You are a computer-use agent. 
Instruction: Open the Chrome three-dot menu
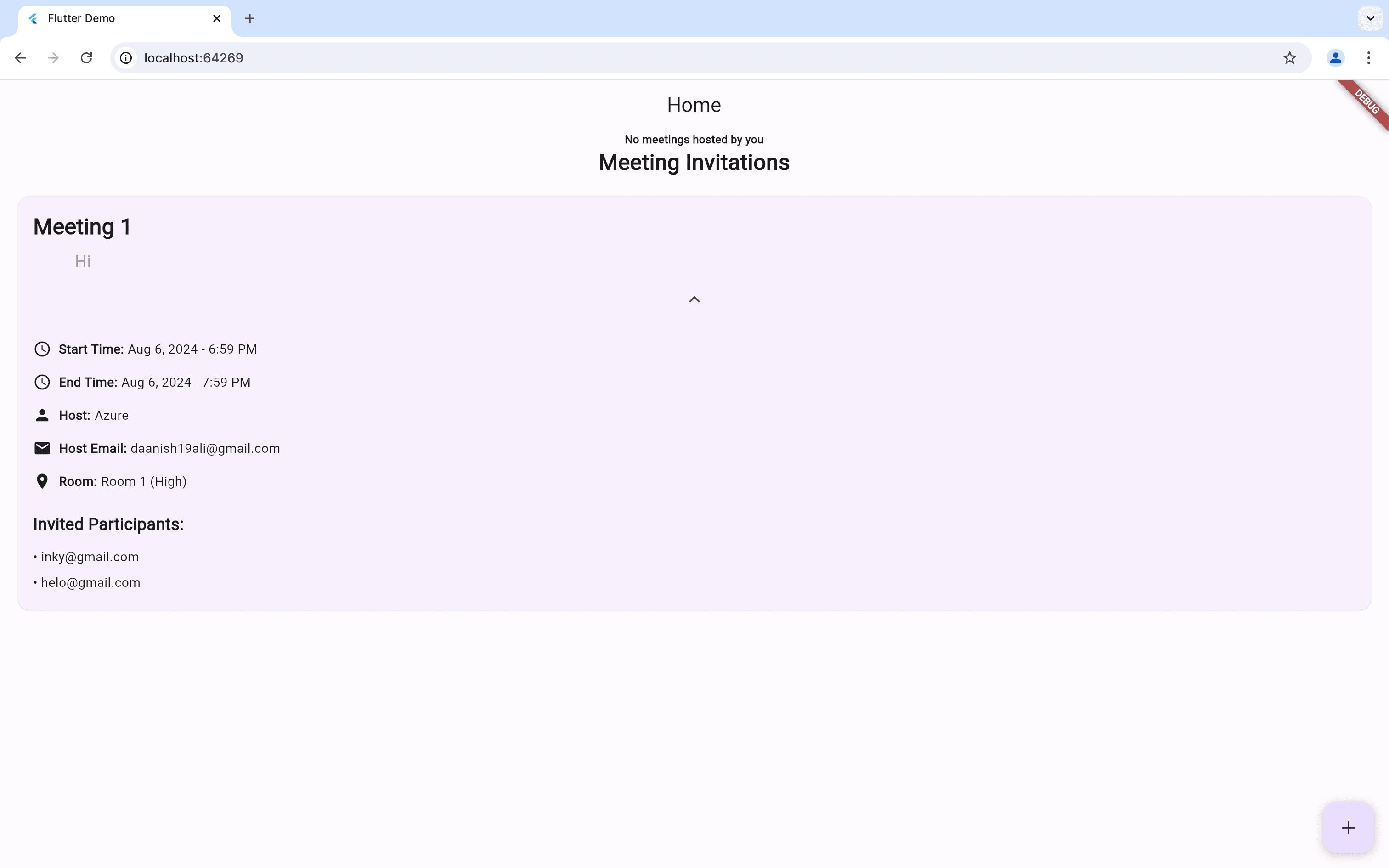1369,58
